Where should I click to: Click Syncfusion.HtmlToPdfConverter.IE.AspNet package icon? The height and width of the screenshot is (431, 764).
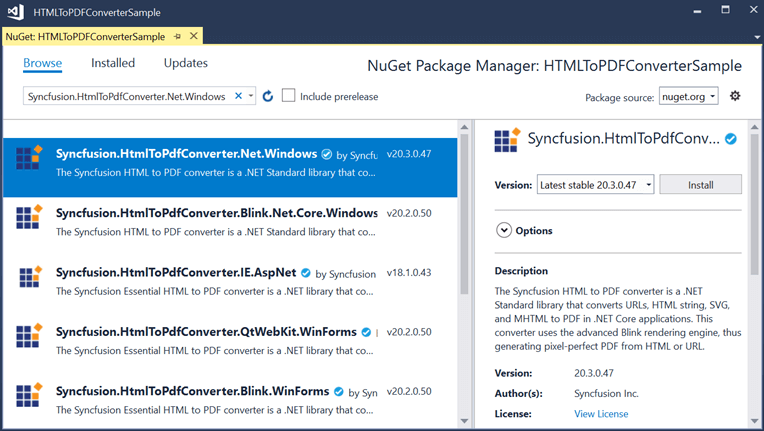click(29, 276)
